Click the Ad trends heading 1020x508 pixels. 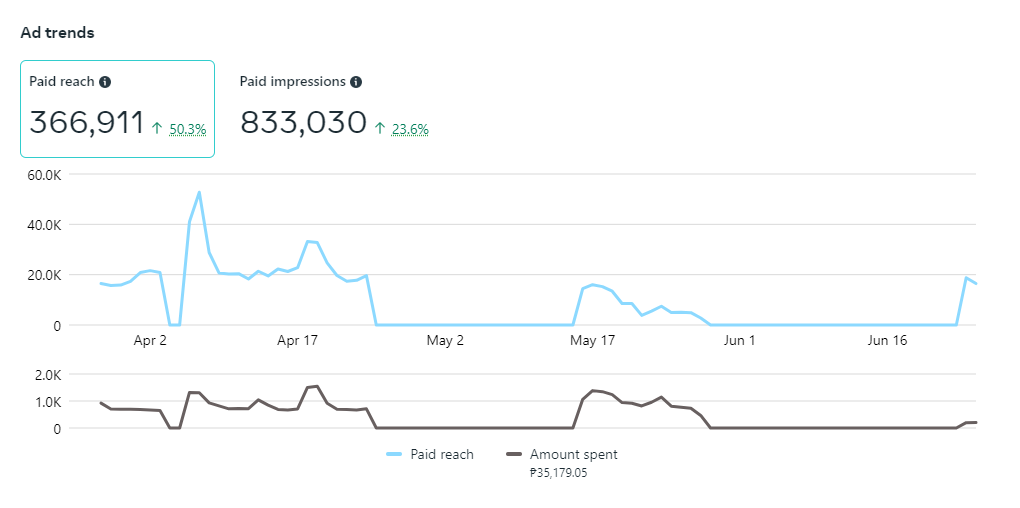point(57,33)
